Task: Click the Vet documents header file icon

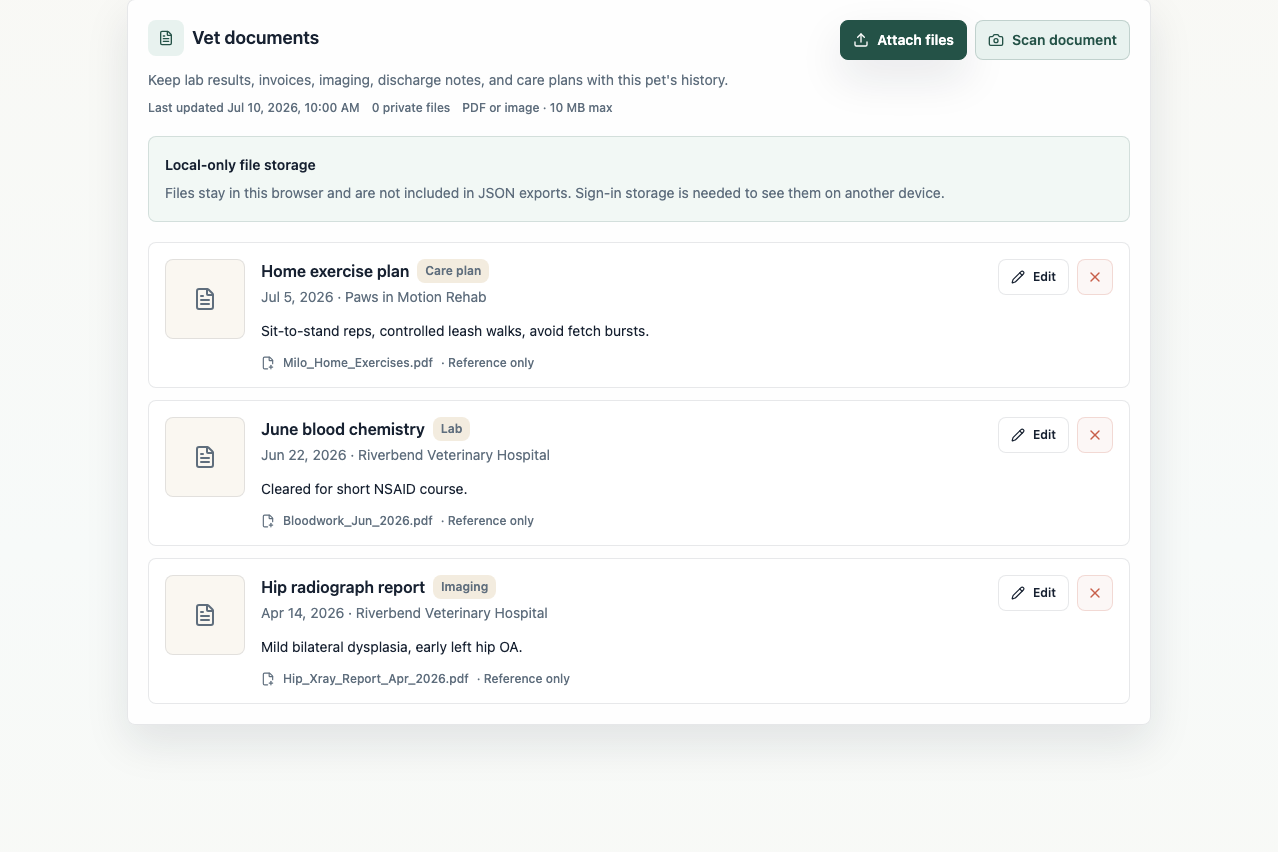Action: point(166,38)
